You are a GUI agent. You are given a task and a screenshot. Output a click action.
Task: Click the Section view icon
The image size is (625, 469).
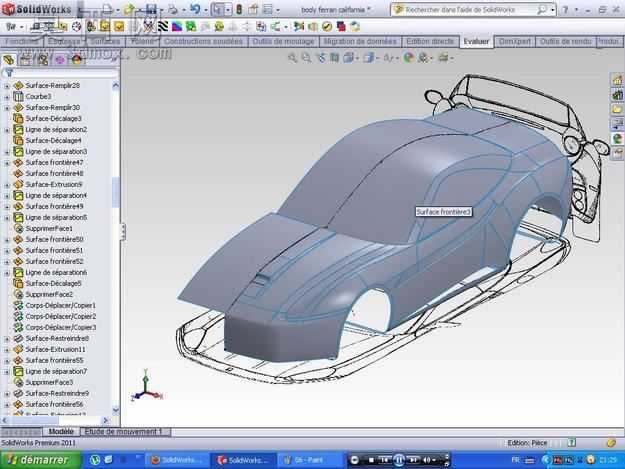(x=335, y=58)
